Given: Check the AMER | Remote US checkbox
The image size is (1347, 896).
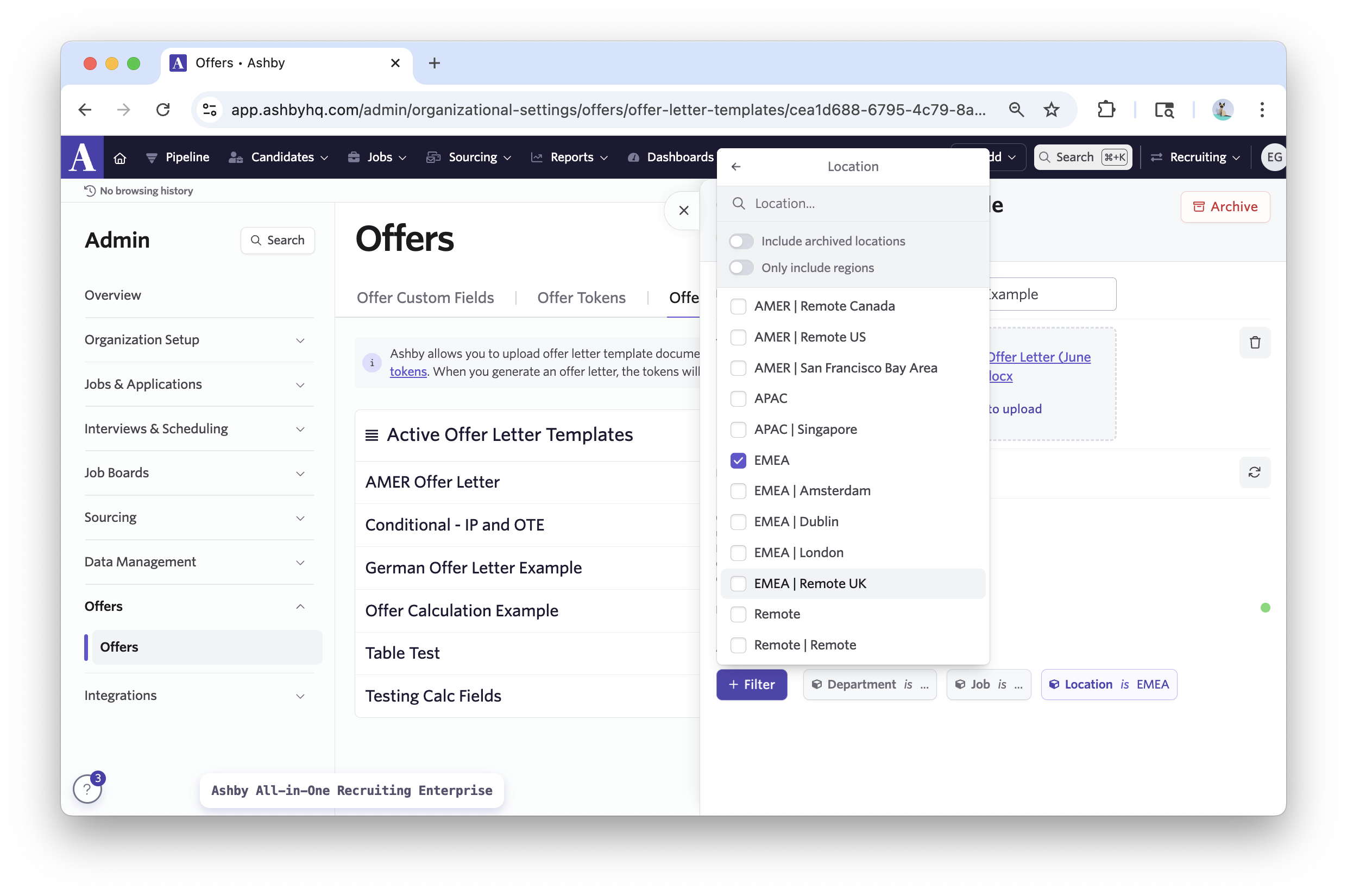Looking at the screenshot, I should point(738,337).
